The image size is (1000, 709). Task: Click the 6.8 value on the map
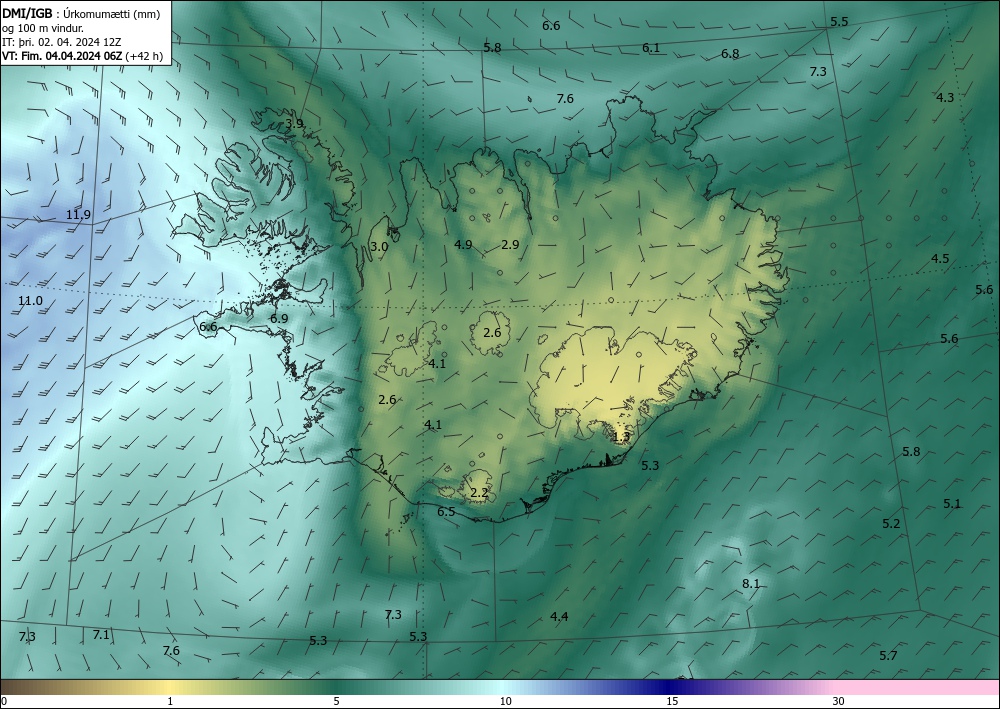730,54
